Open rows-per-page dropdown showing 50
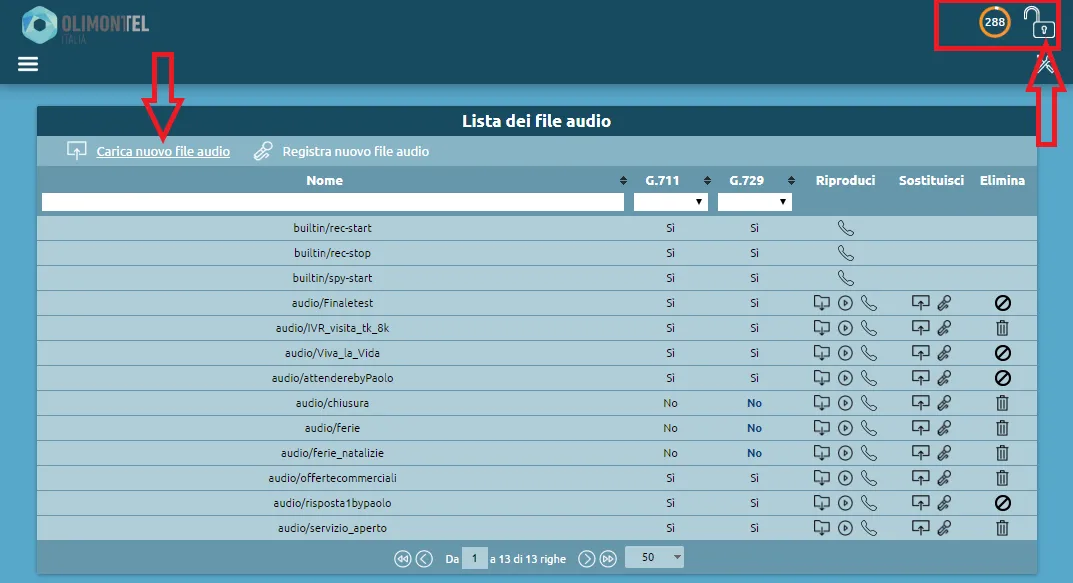This screenshot has width=1073, height=583. point(654,558)
